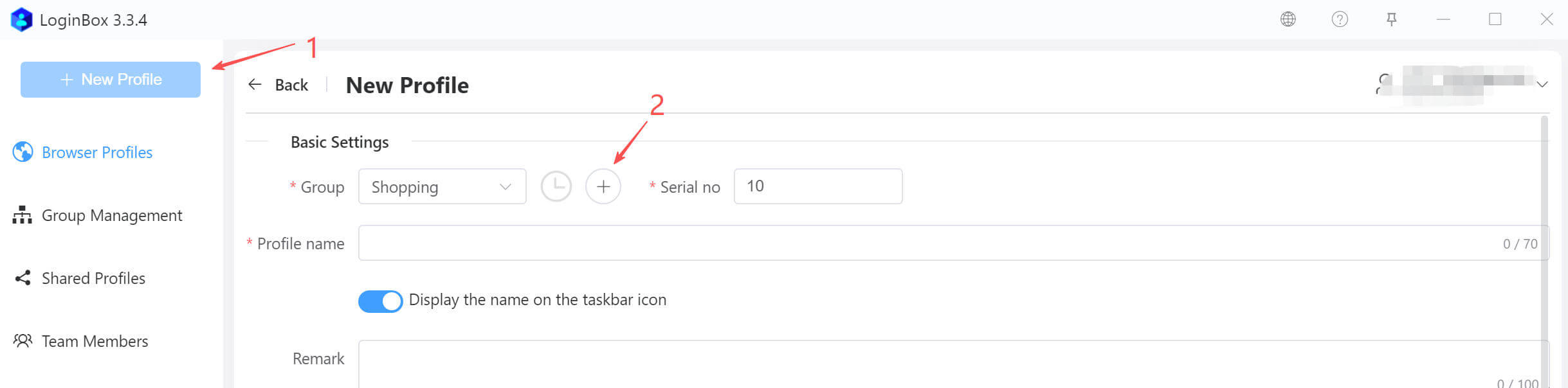This screenshot has width=1568, height=388.
Task: Focus the Serial no field
Action: click(817, 186)
